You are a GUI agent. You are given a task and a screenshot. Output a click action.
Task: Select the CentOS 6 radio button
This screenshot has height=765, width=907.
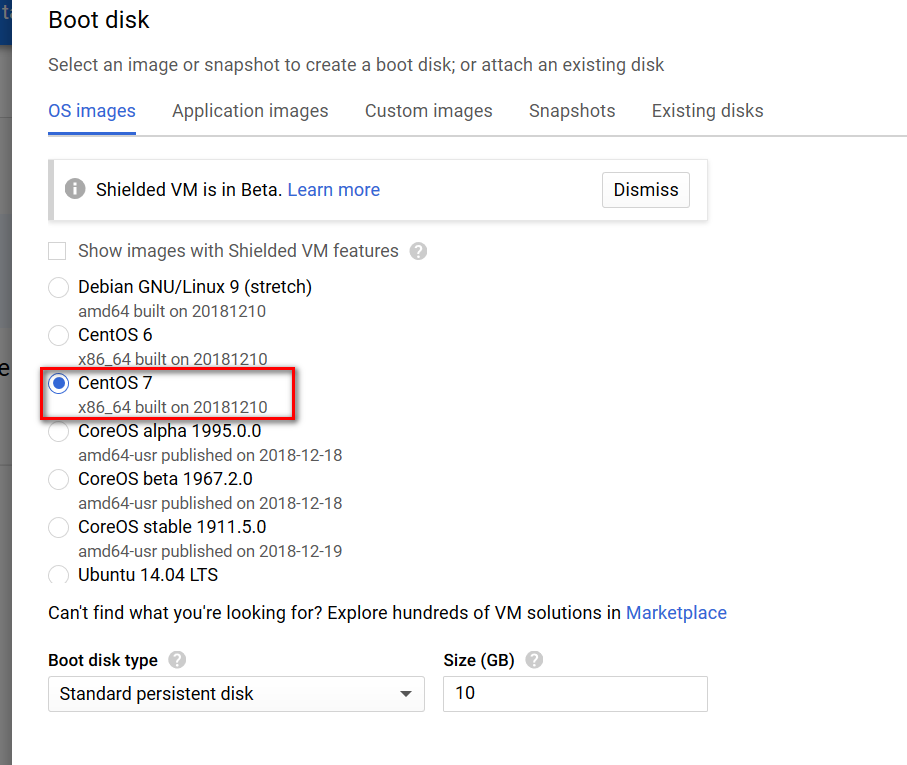(x=59, y=335)
